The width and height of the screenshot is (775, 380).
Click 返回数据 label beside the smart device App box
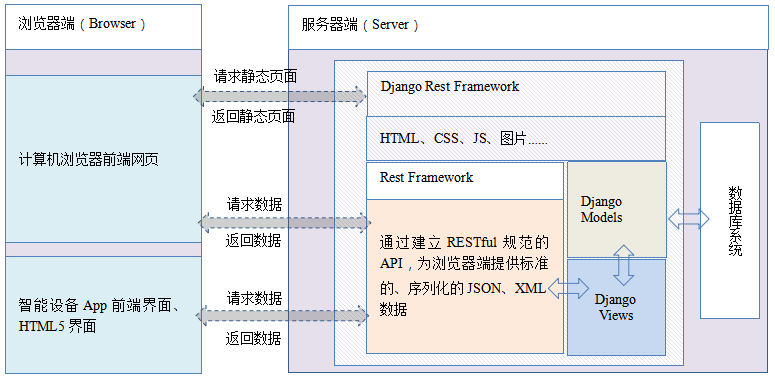pyautogui.click(x=254, y=338)
